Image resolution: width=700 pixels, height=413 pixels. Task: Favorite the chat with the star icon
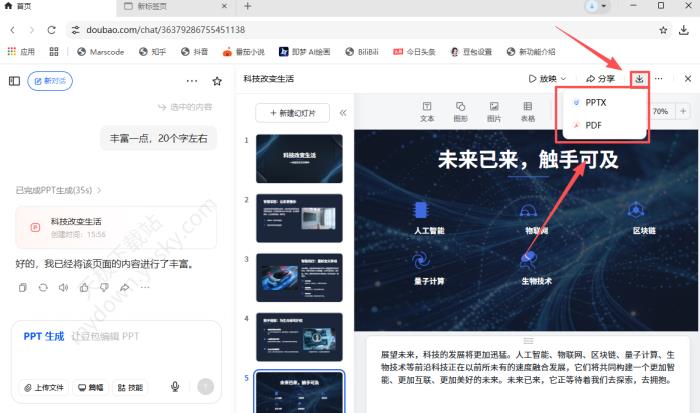point(218,81)
